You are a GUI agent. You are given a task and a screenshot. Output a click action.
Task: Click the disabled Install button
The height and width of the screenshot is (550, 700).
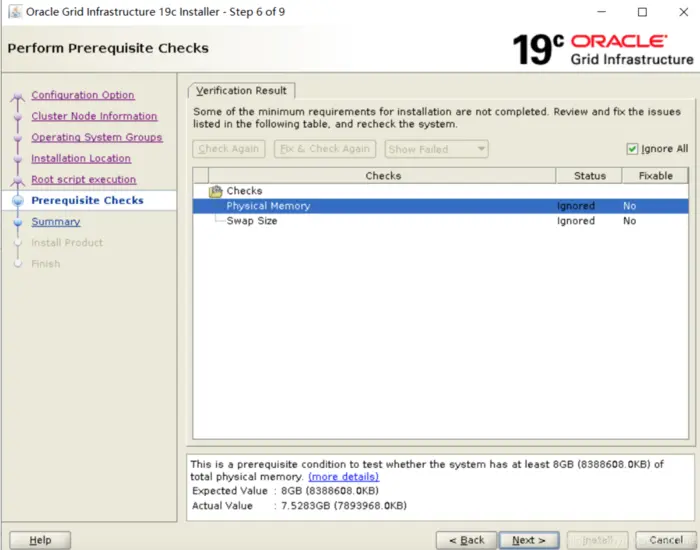click(598, 540)
